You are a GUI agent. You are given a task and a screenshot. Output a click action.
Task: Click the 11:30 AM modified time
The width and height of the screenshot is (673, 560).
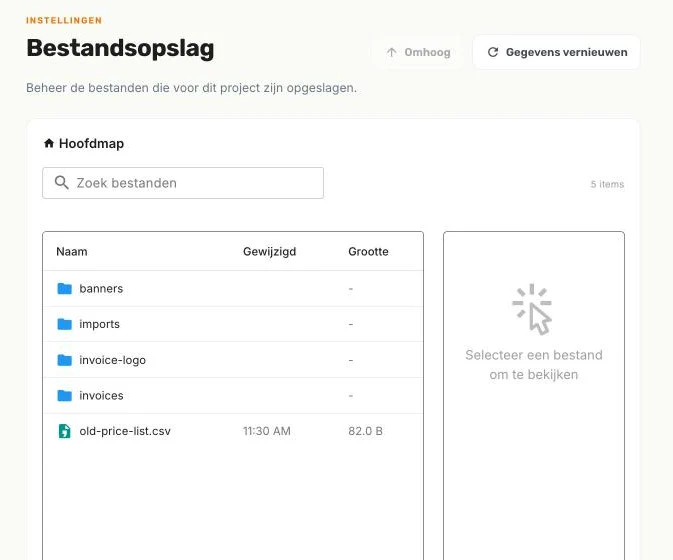pyautogui.click(x=267, y=431)
